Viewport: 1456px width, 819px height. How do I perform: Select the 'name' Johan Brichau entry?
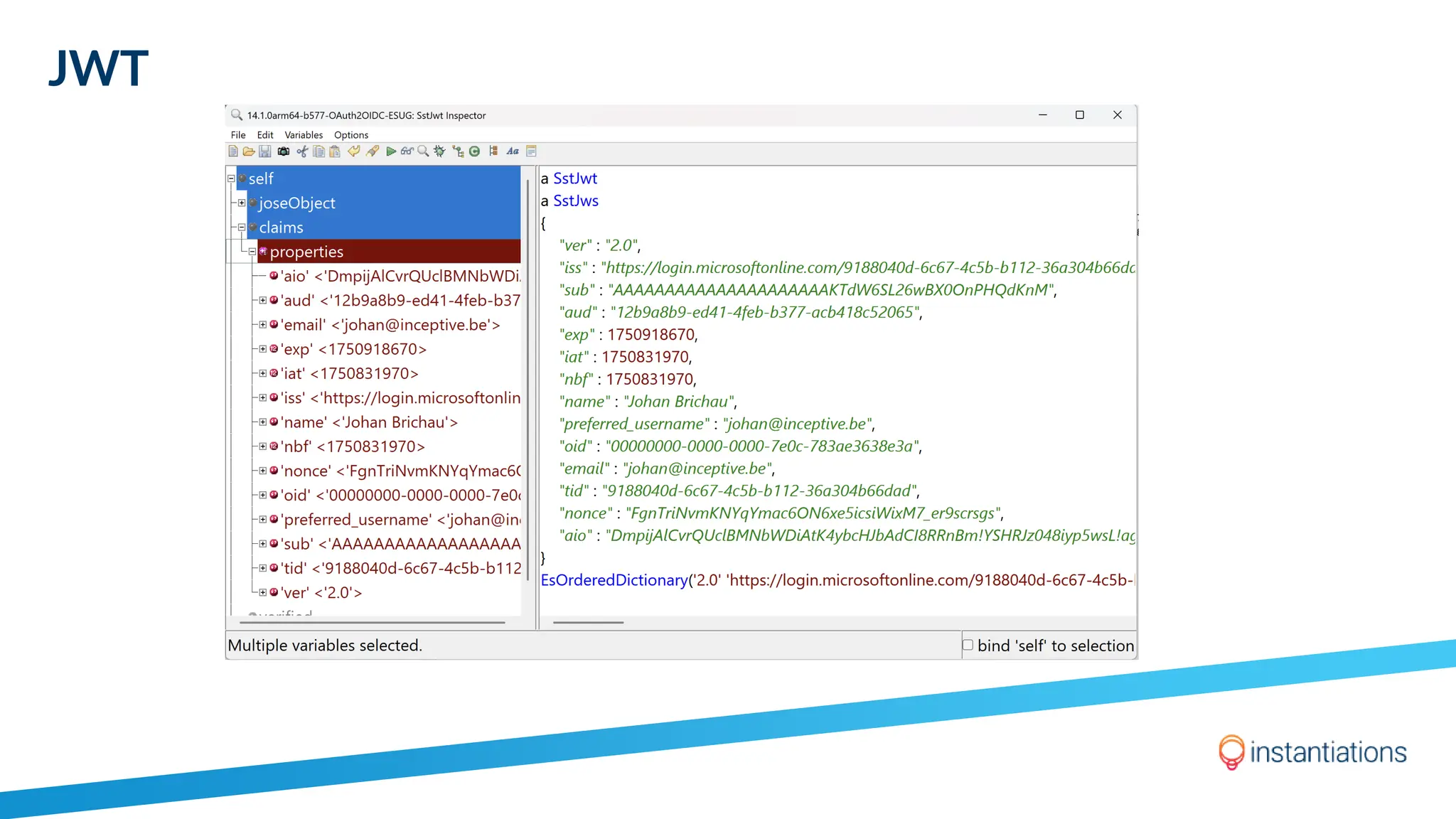tap(370, 422)
